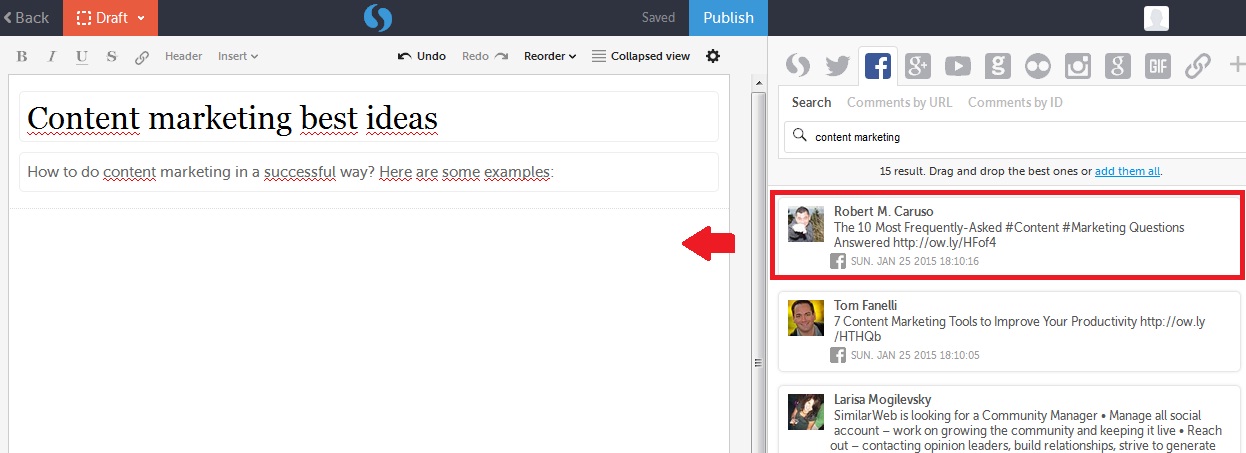
Task: Toggle strikethrough formatting
Action: coord(112,56)
